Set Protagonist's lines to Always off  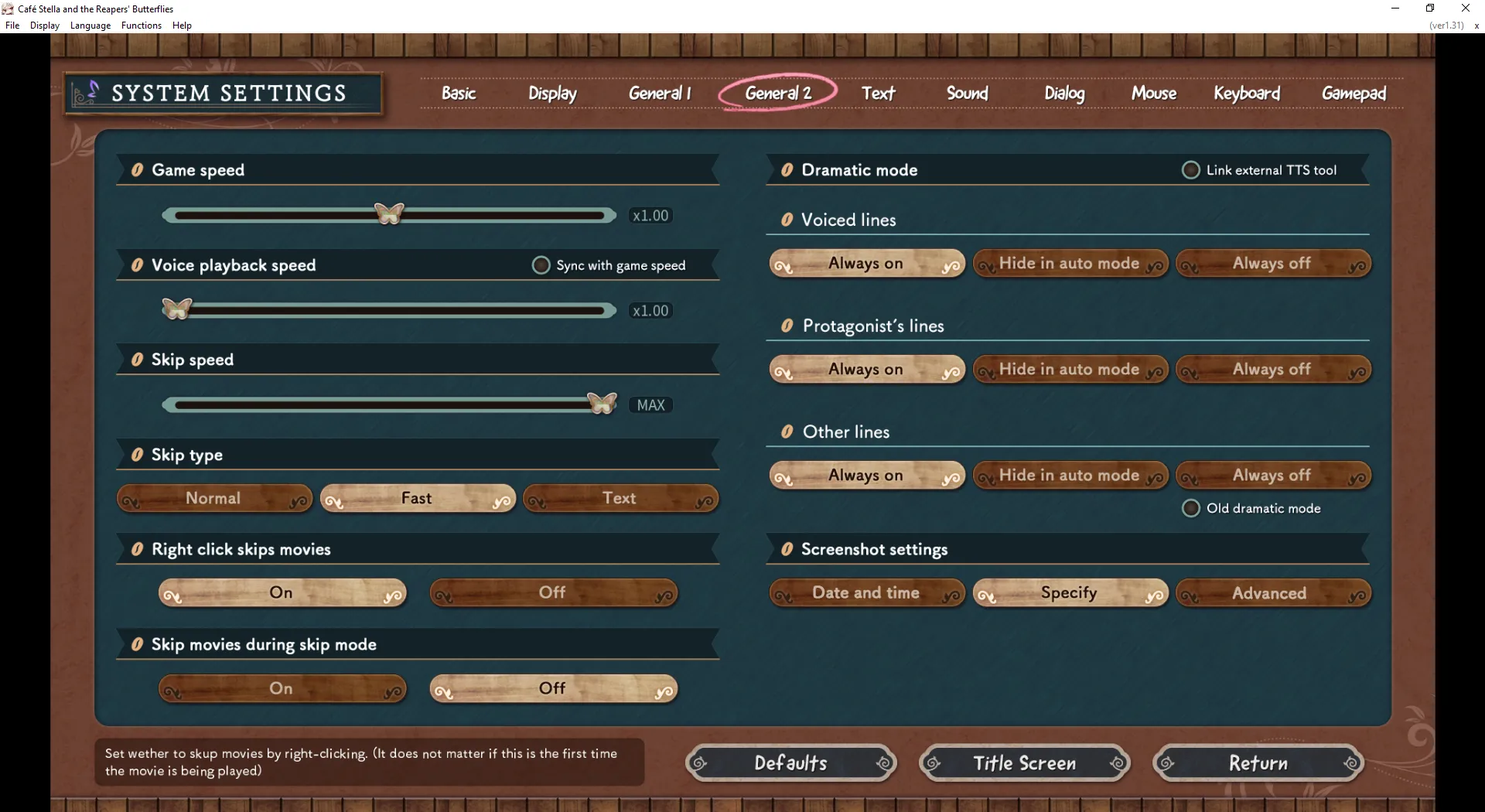click(1273, 370)
